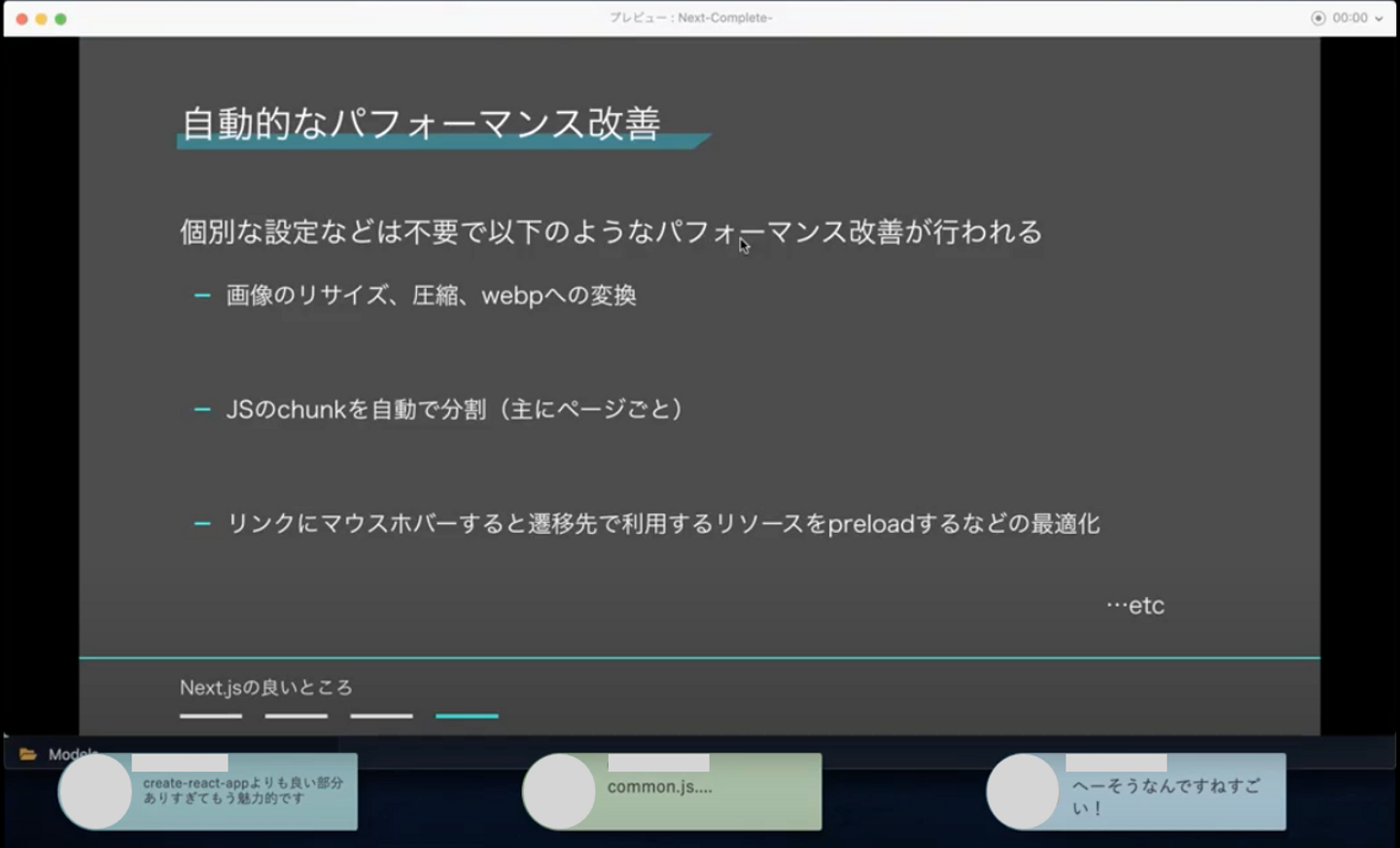This screenshot has height=848, width=1400.
Task: Open the folder icon next to Models
Action: [x=28, y=754]
